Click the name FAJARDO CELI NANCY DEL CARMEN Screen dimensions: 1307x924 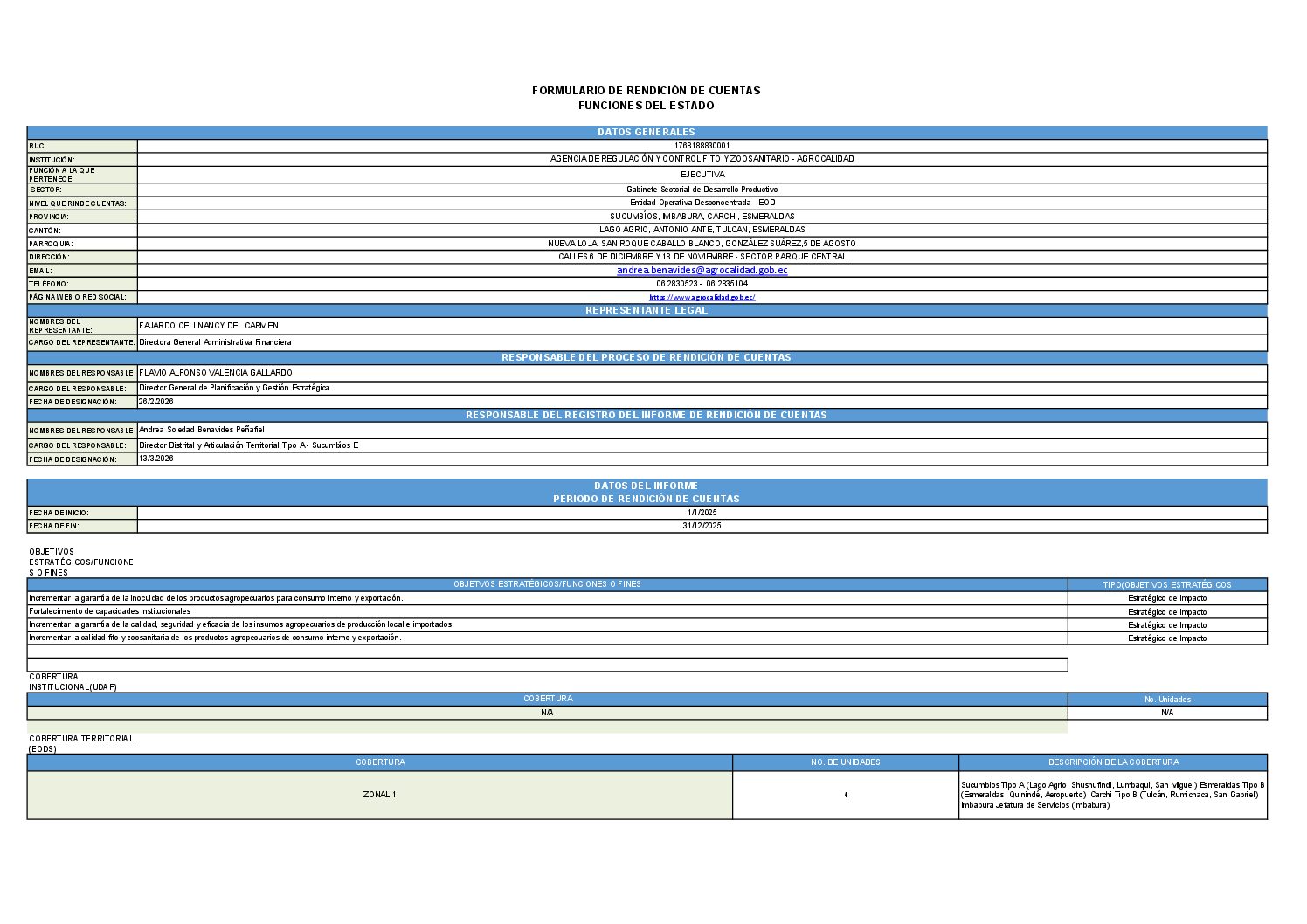[209, 326]
